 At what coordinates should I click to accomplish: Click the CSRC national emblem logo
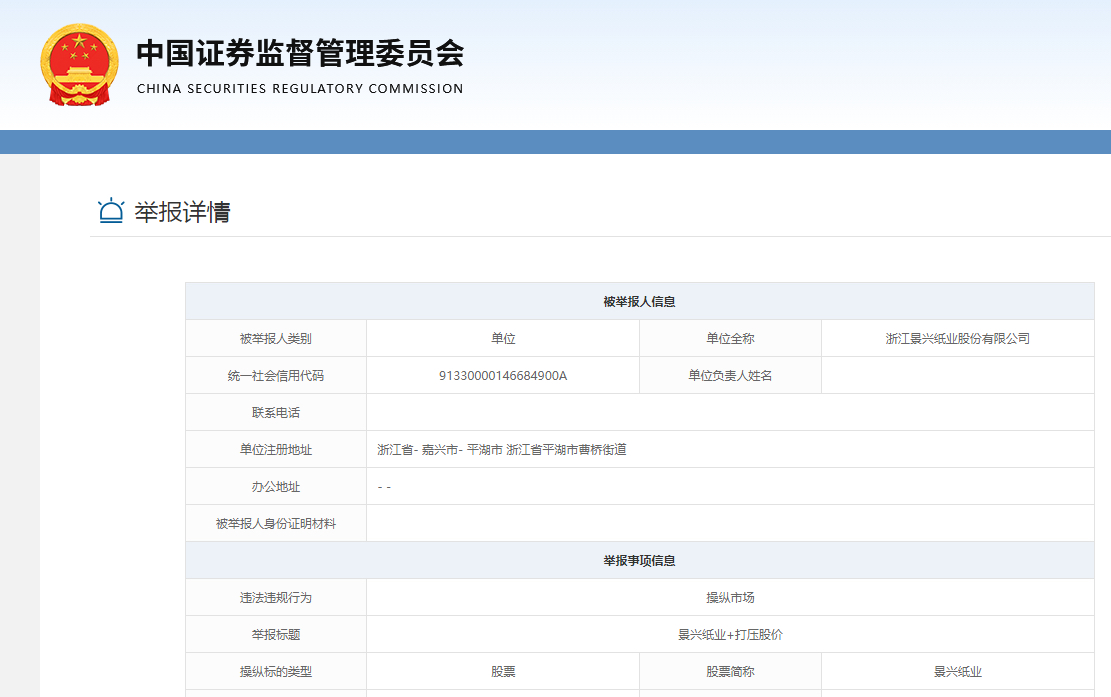click(79, 64)
